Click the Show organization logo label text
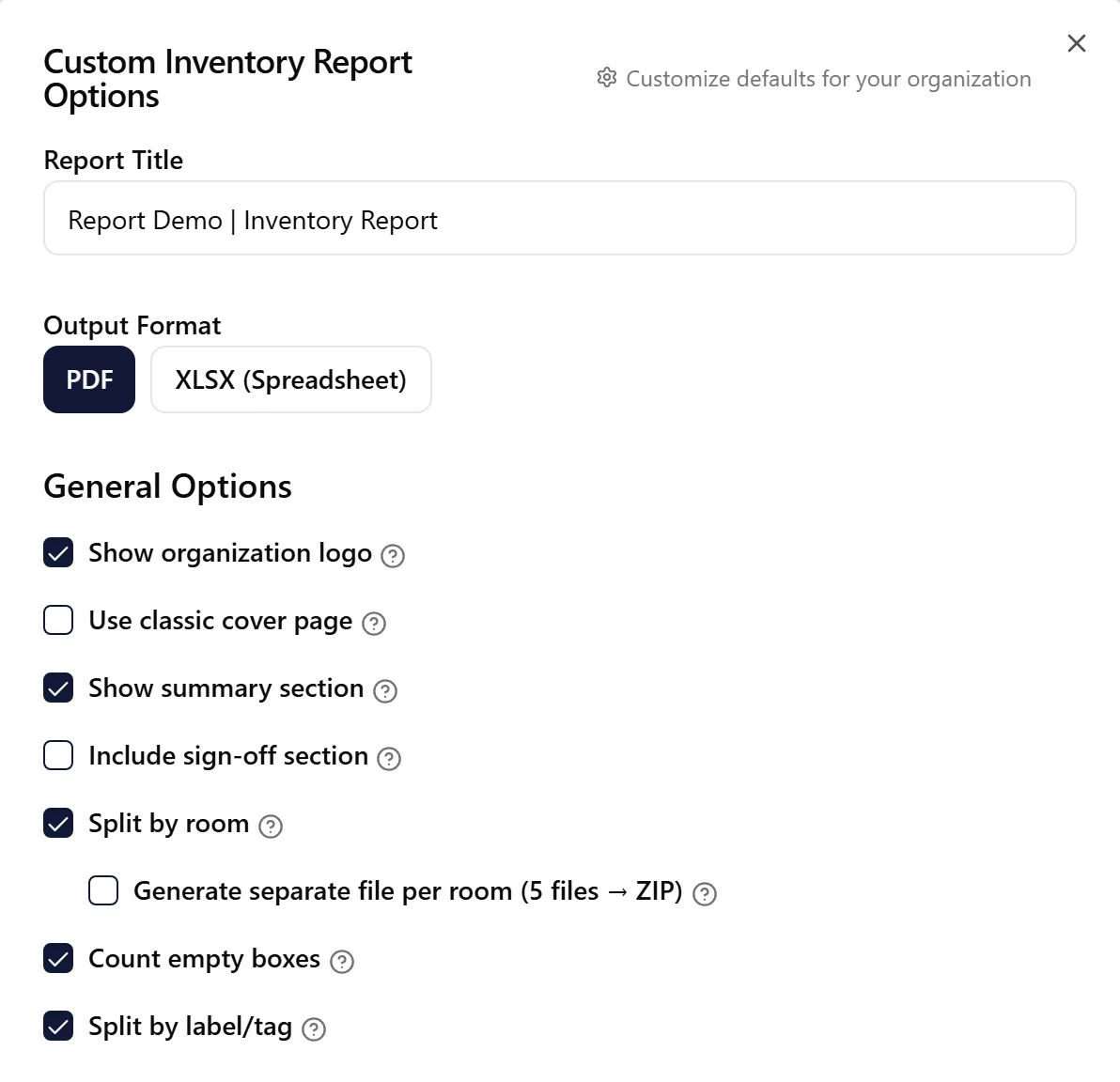Screen dimensions: 1120x1082 click(x=230, y=553)
